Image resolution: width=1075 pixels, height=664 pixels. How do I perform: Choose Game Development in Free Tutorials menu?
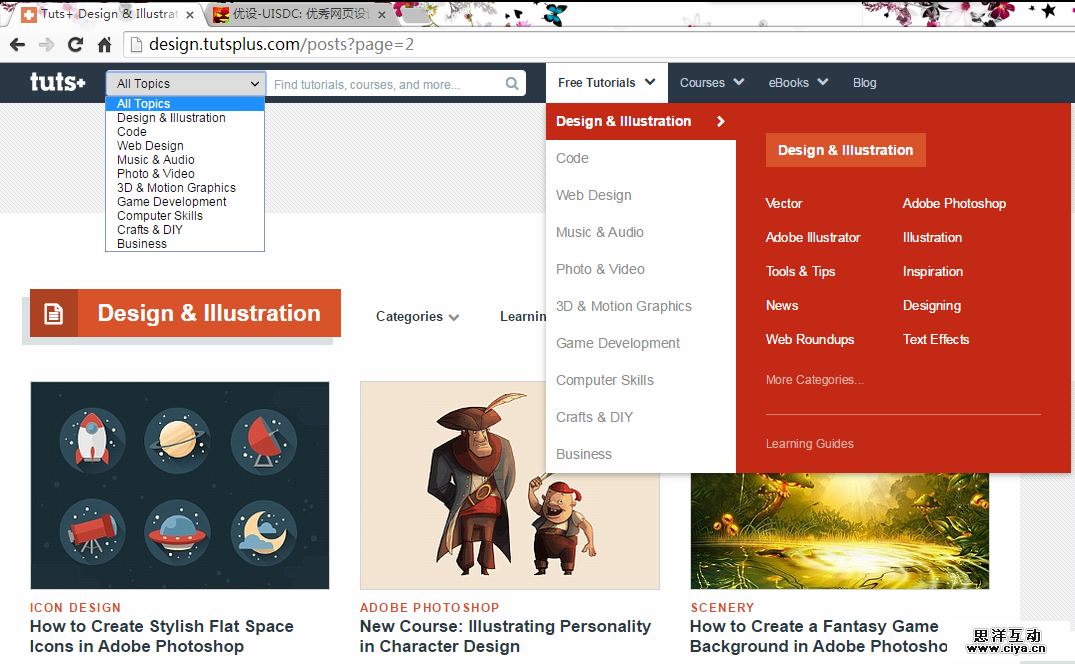coord(618,343)
